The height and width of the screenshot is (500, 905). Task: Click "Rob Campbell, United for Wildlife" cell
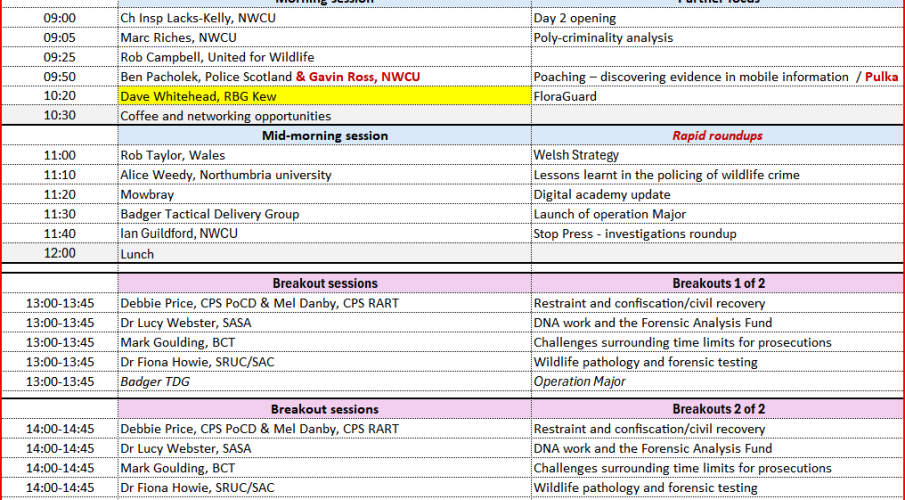(217, 57)
